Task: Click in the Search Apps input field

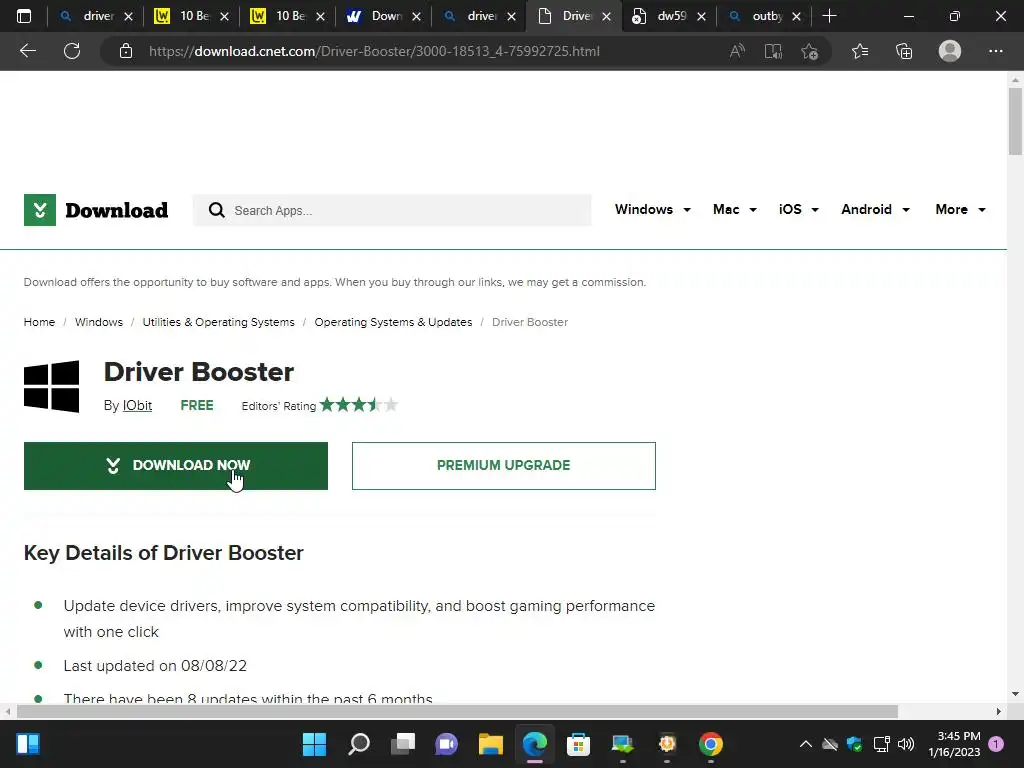Action: [x=392, y=210]
